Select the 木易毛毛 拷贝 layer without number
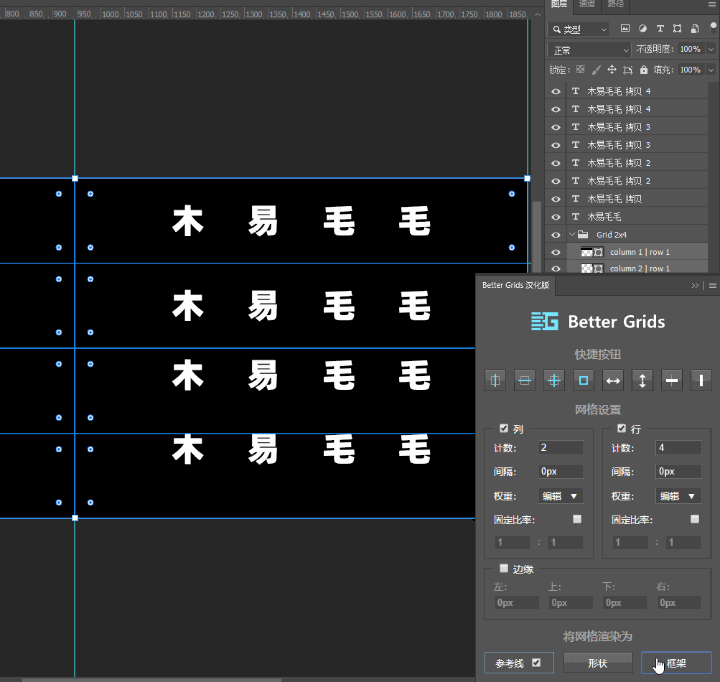The image size is (720, 682). coord(614,199)
